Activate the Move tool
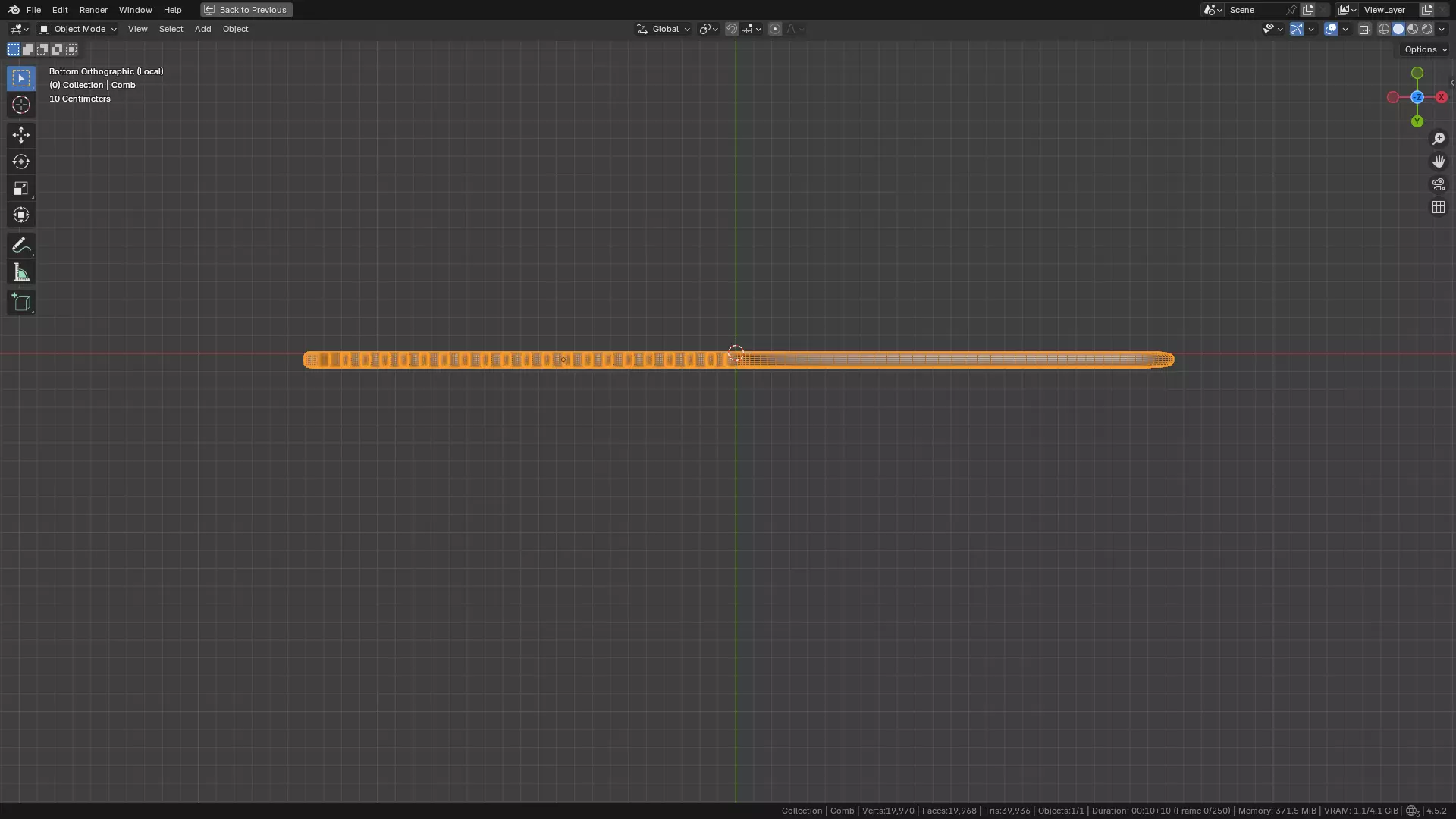The image size is (1456, 819). click(x=21, y=135)
